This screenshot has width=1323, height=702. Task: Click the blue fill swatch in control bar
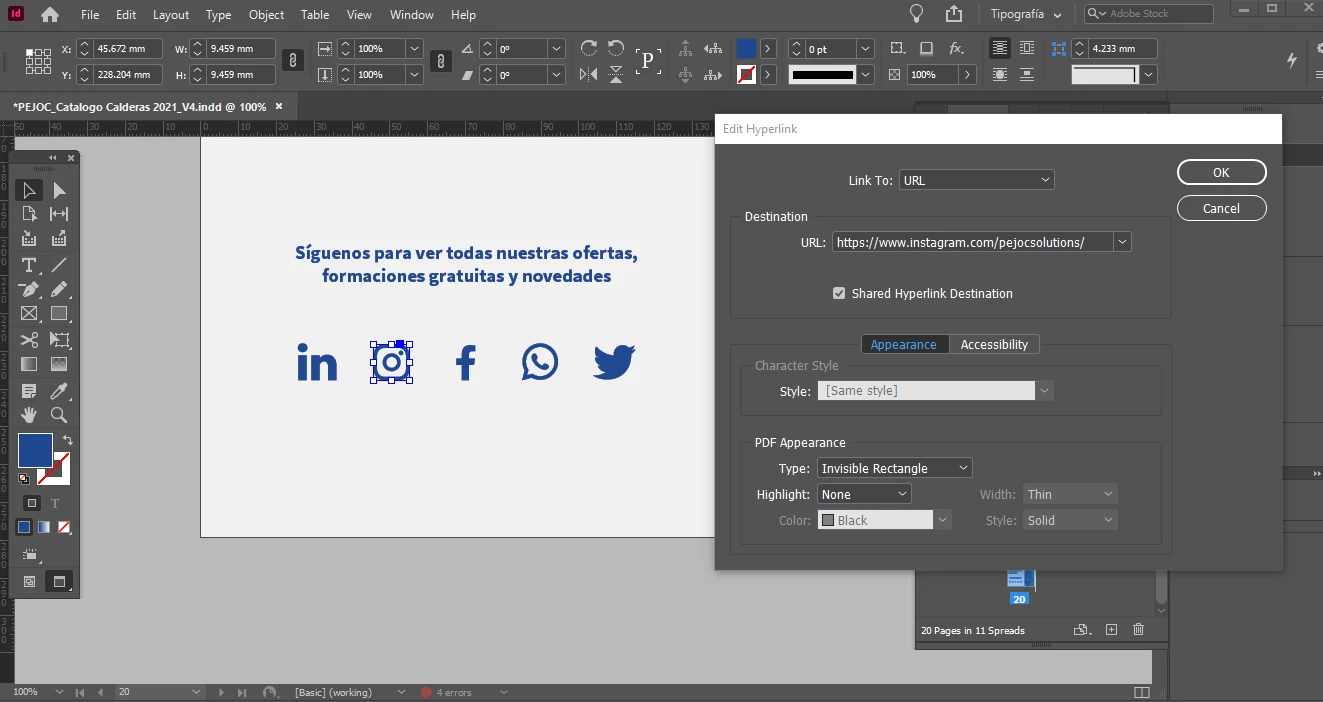746,48
